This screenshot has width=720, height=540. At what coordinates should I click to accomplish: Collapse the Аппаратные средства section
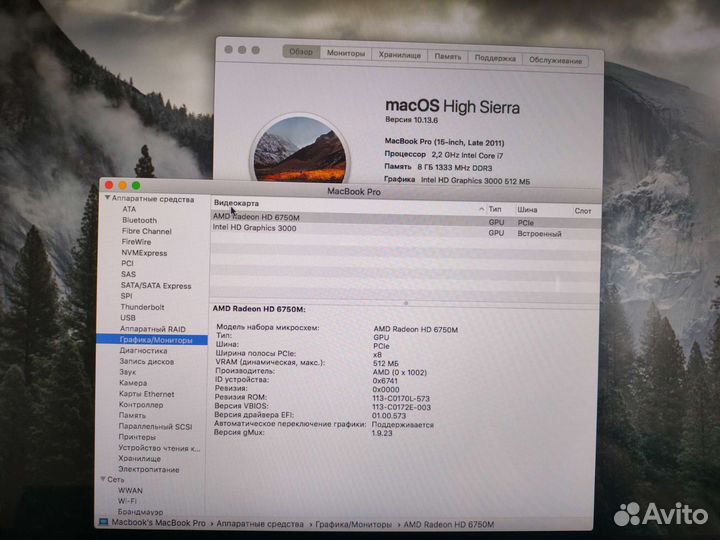coord(107,198)
